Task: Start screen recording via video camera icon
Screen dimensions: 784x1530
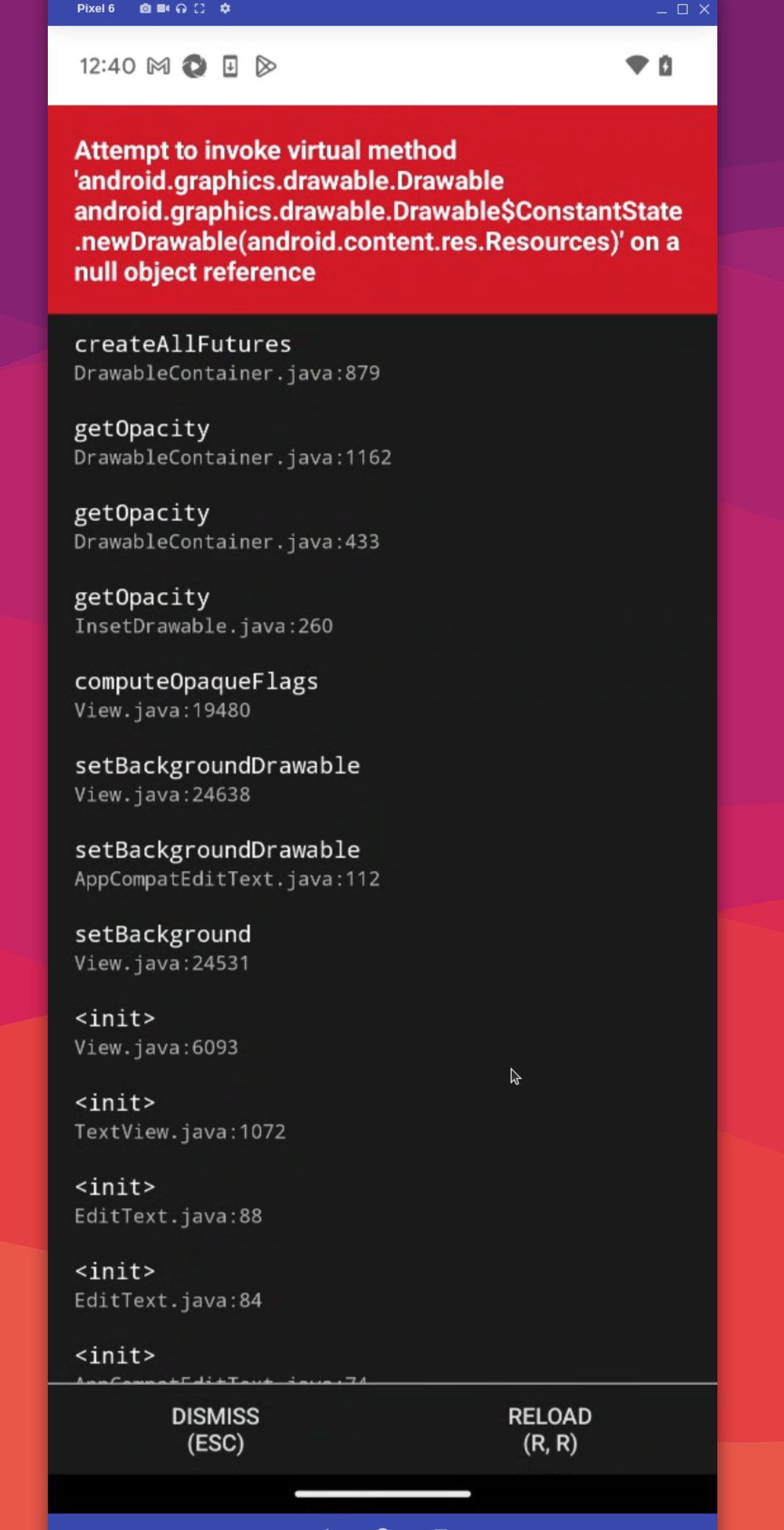Action: [x=162, y=9]
